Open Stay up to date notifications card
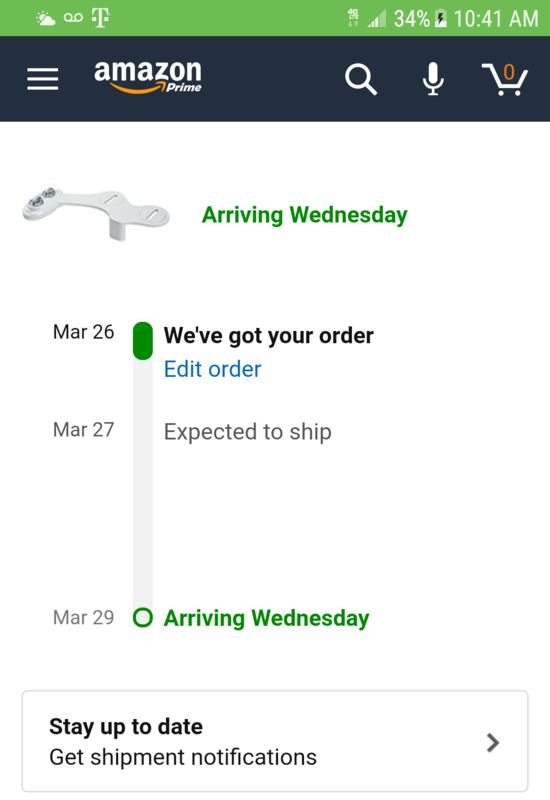 (275, 741)
